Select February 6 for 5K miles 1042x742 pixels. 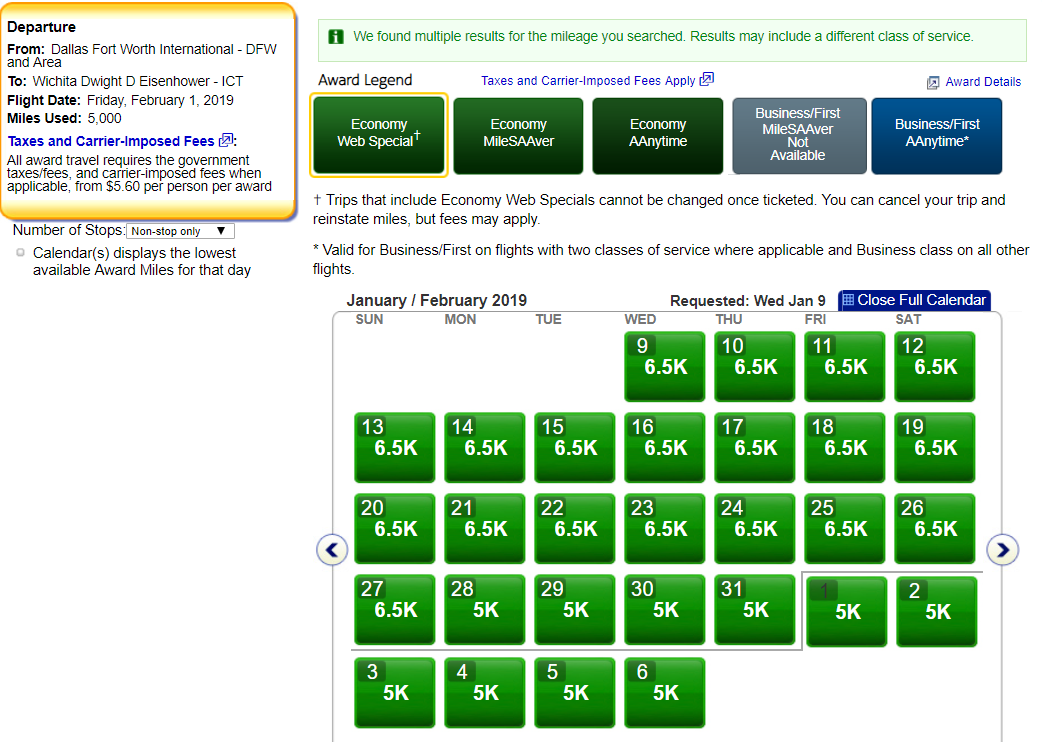(664, 692)
